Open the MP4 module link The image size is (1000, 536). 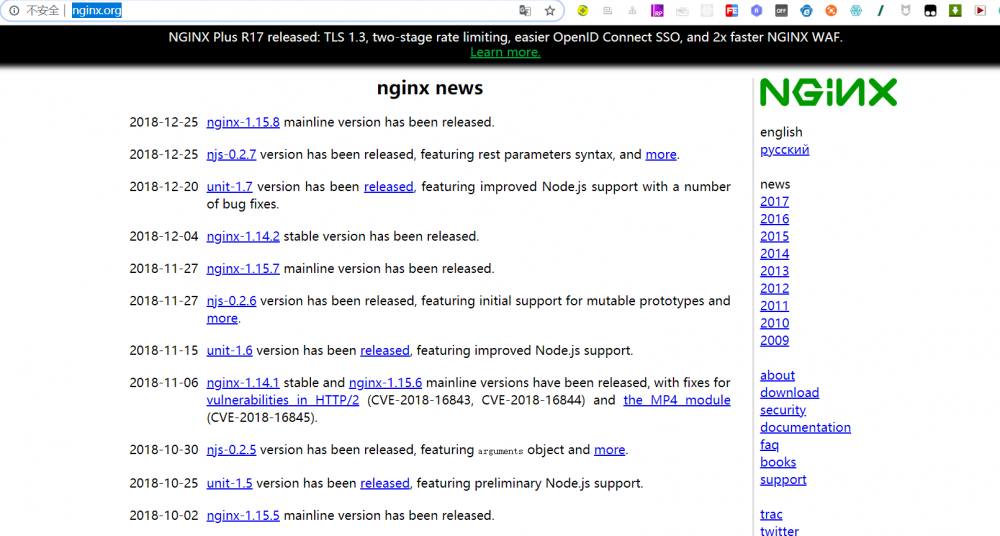click(x=677, y=400)
